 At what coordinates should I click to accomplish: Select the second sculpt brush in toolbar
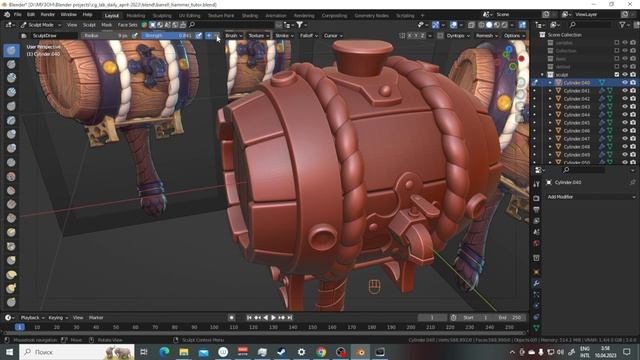11,64
